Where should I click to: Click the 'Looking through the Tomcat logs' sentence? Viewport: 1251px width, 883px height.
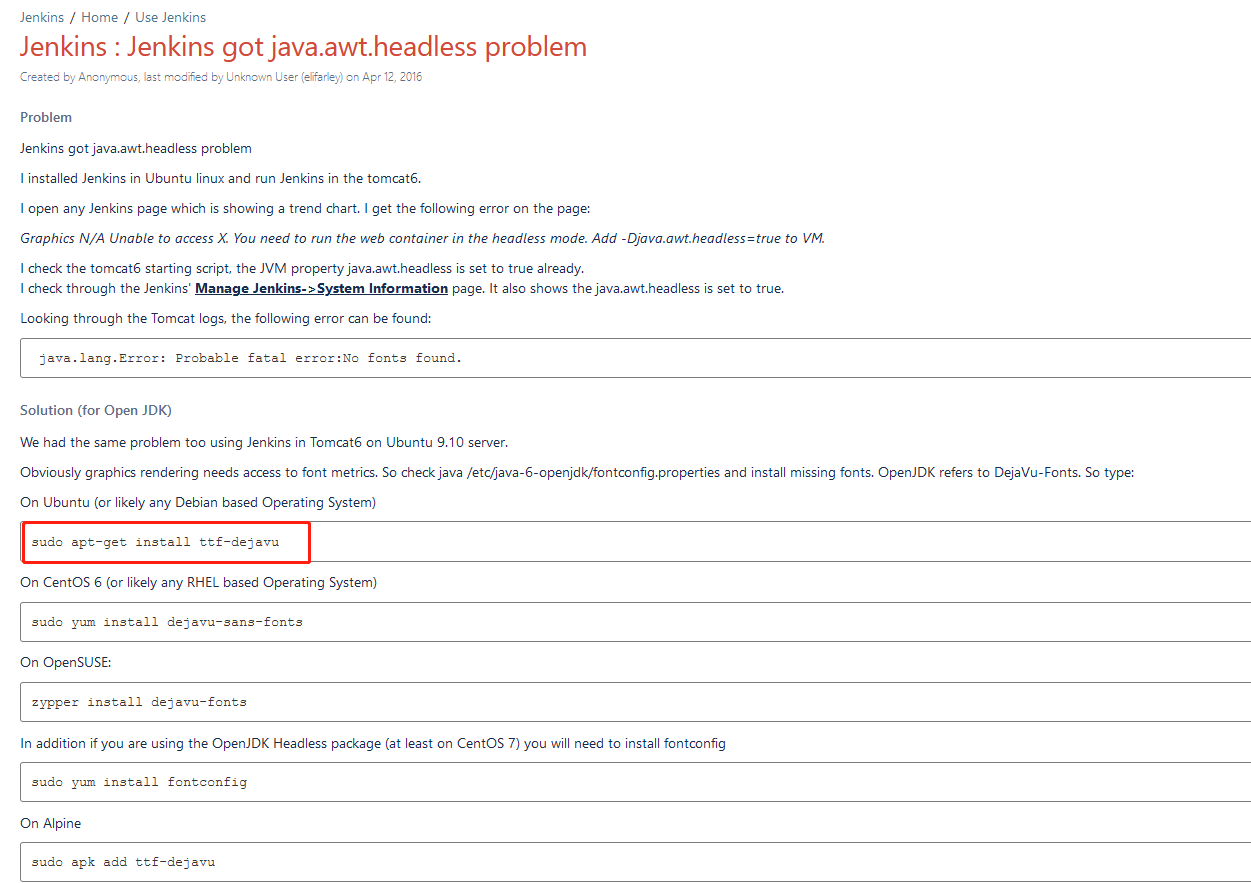(x=225, y=318)
